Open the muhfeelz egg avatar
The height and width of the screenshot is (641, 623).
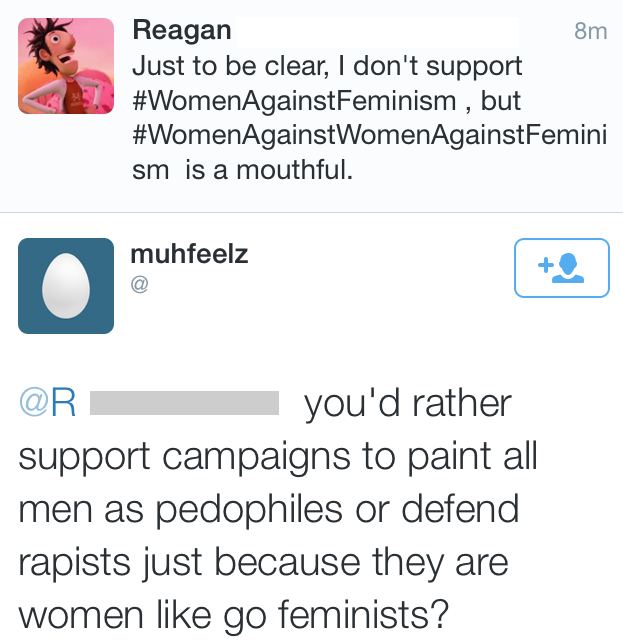click(66, 285)
